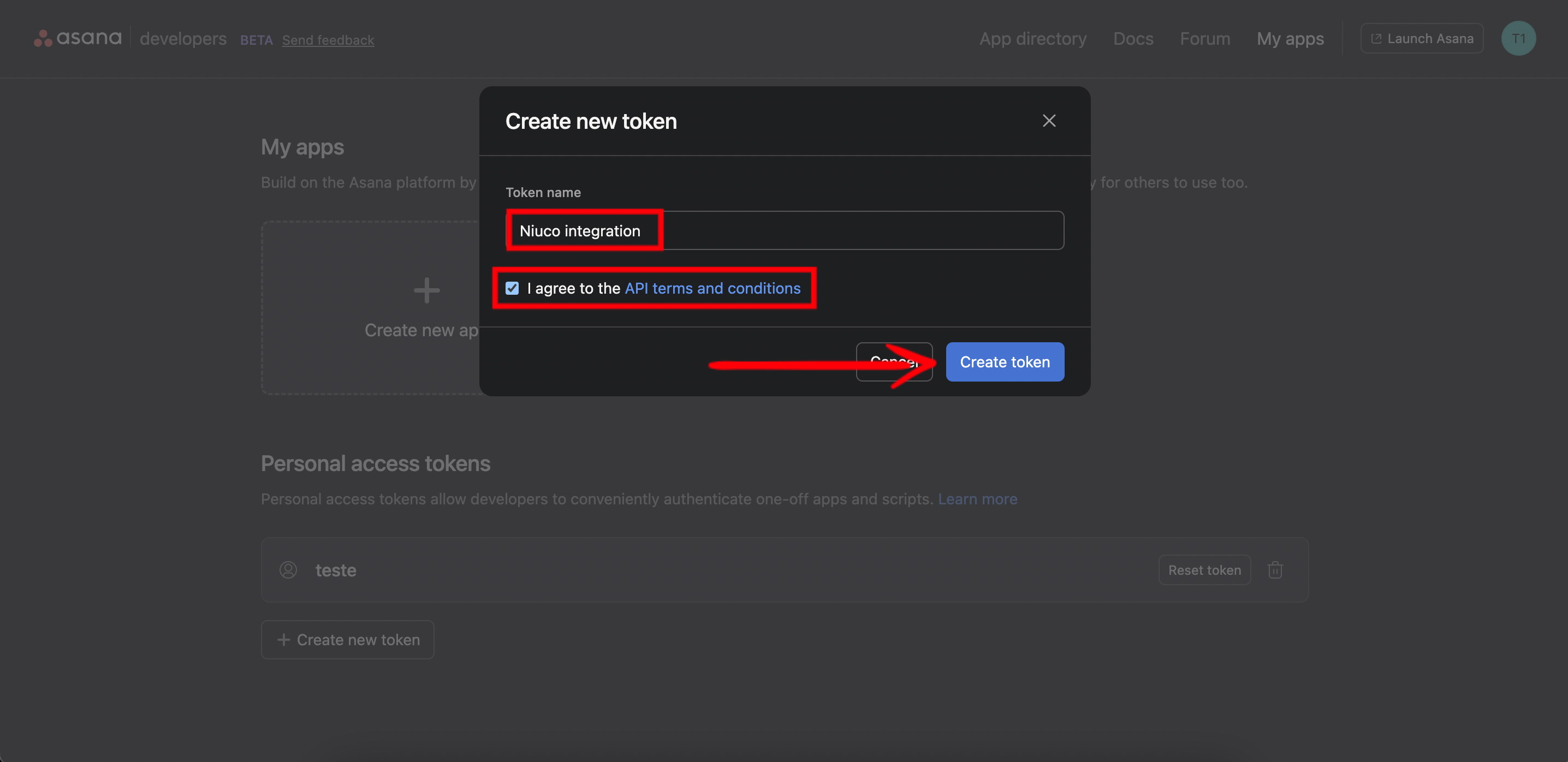Delete teste token with trash icon
The height and width of the screenshot is (762, 1568).
pos(1275,570)
